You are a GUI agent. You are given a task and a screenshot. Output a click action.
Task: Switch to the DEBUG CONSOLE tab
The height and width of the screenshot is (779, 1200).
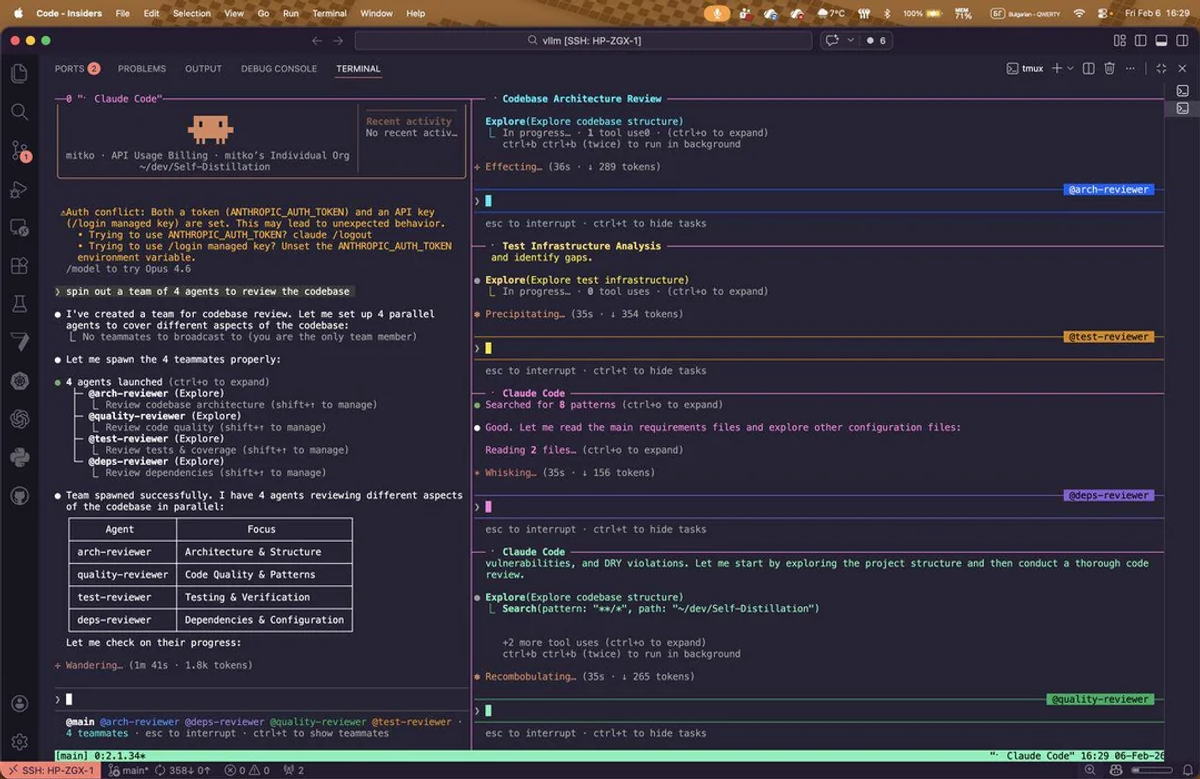[x=279, y=69]
